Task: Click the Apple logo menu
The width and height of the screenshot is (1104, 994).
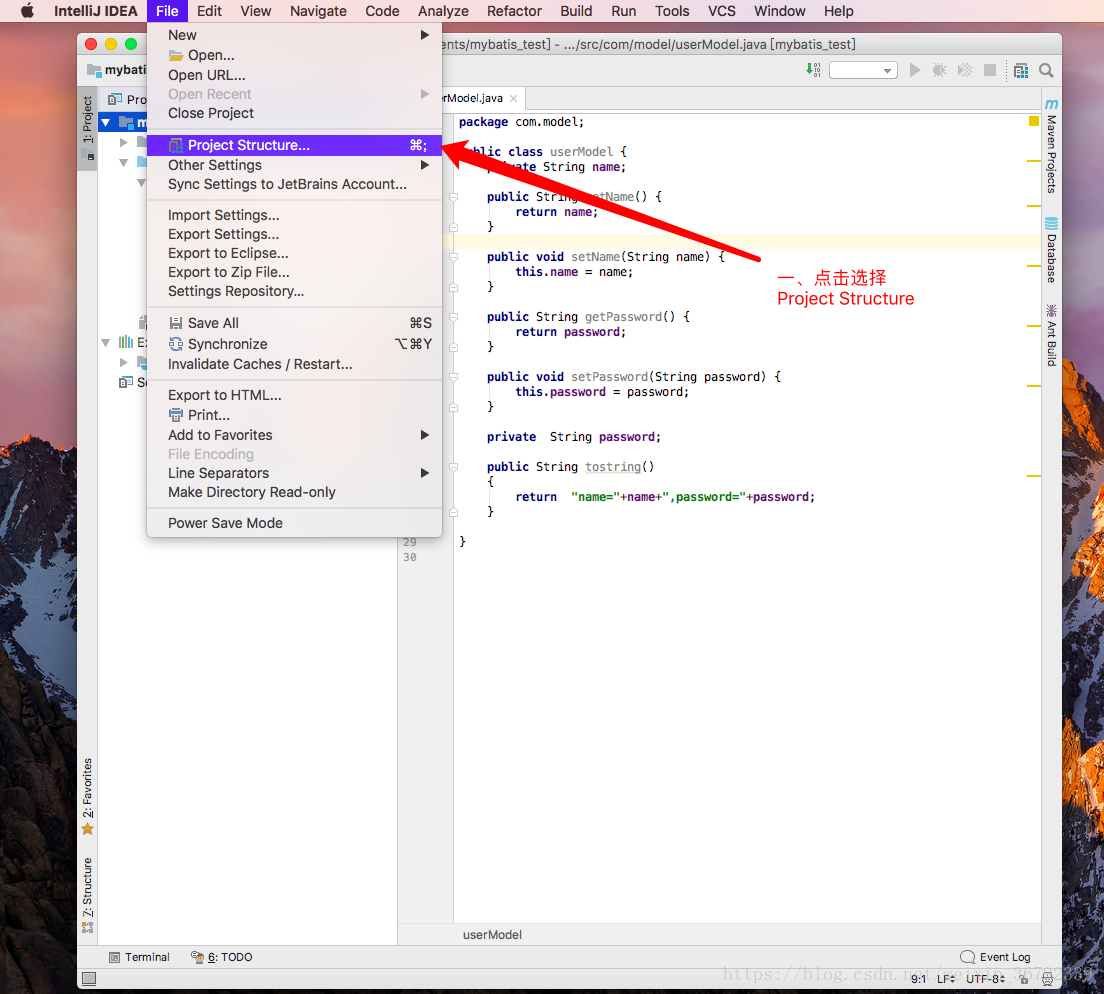Action: tap(27, 11)
